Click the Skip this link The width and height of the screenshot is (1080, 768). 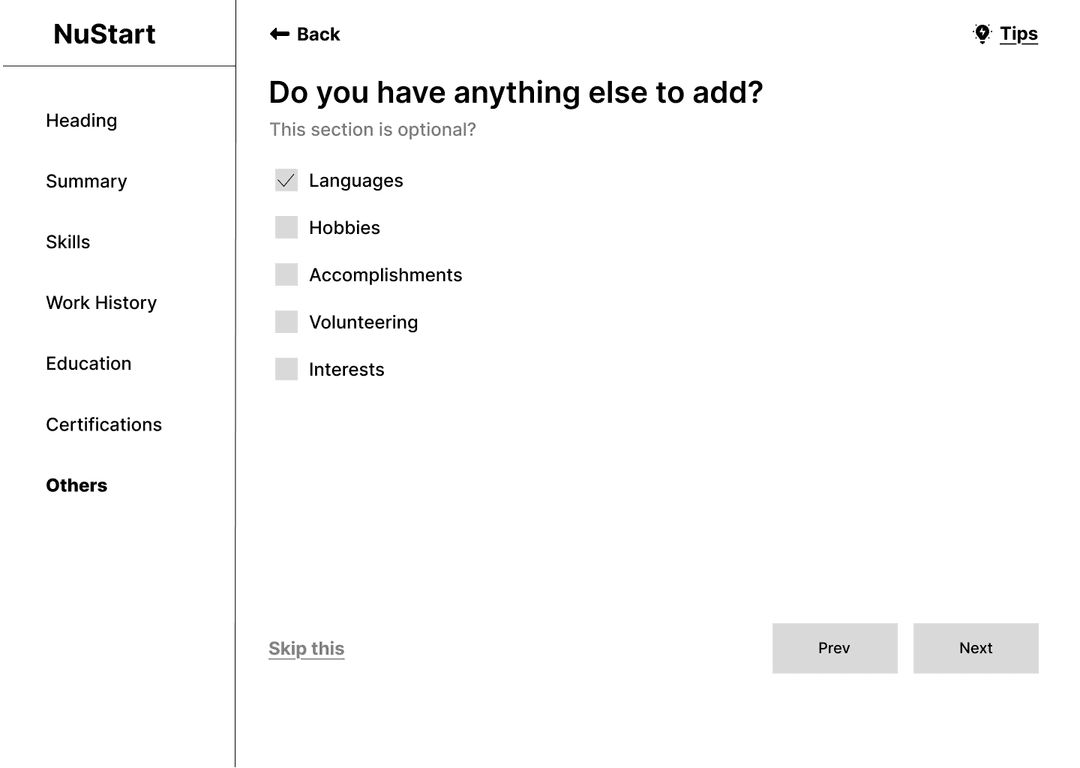[306, 649]
